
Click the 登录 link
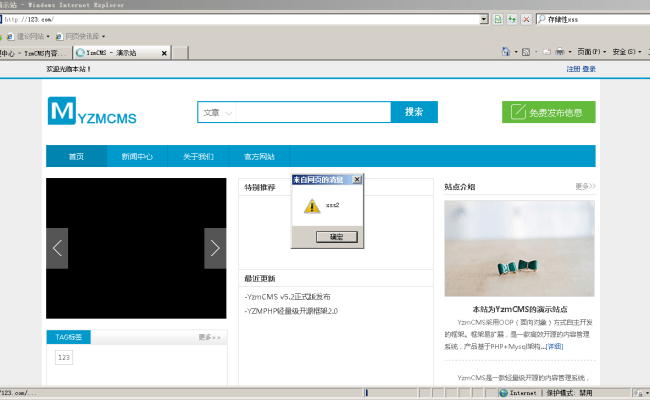[589, 69]
